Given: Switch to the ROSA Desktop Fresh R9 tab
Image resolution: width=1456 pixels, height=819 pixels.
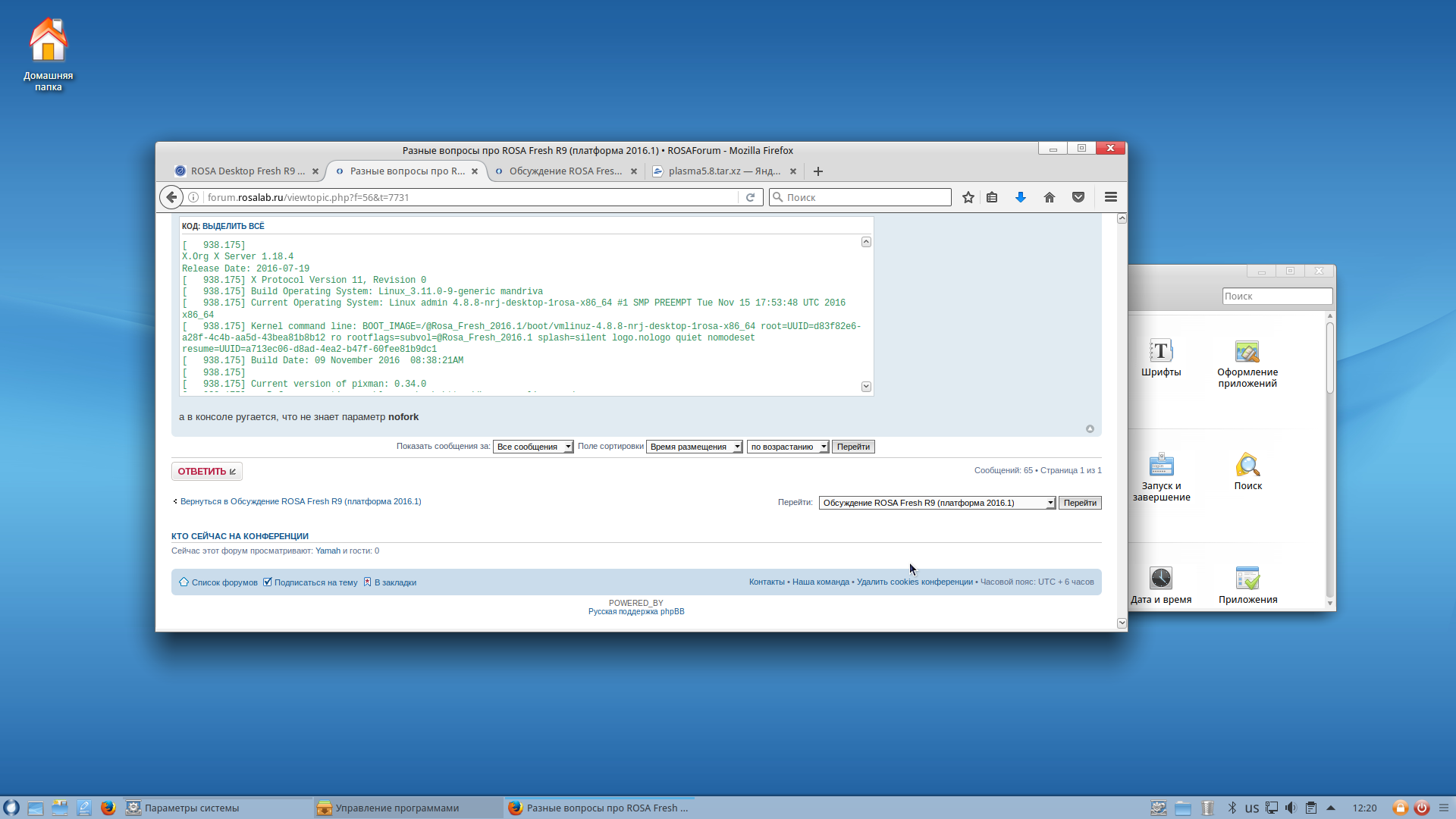Looking at the screenshot, I should pos(246,171).
